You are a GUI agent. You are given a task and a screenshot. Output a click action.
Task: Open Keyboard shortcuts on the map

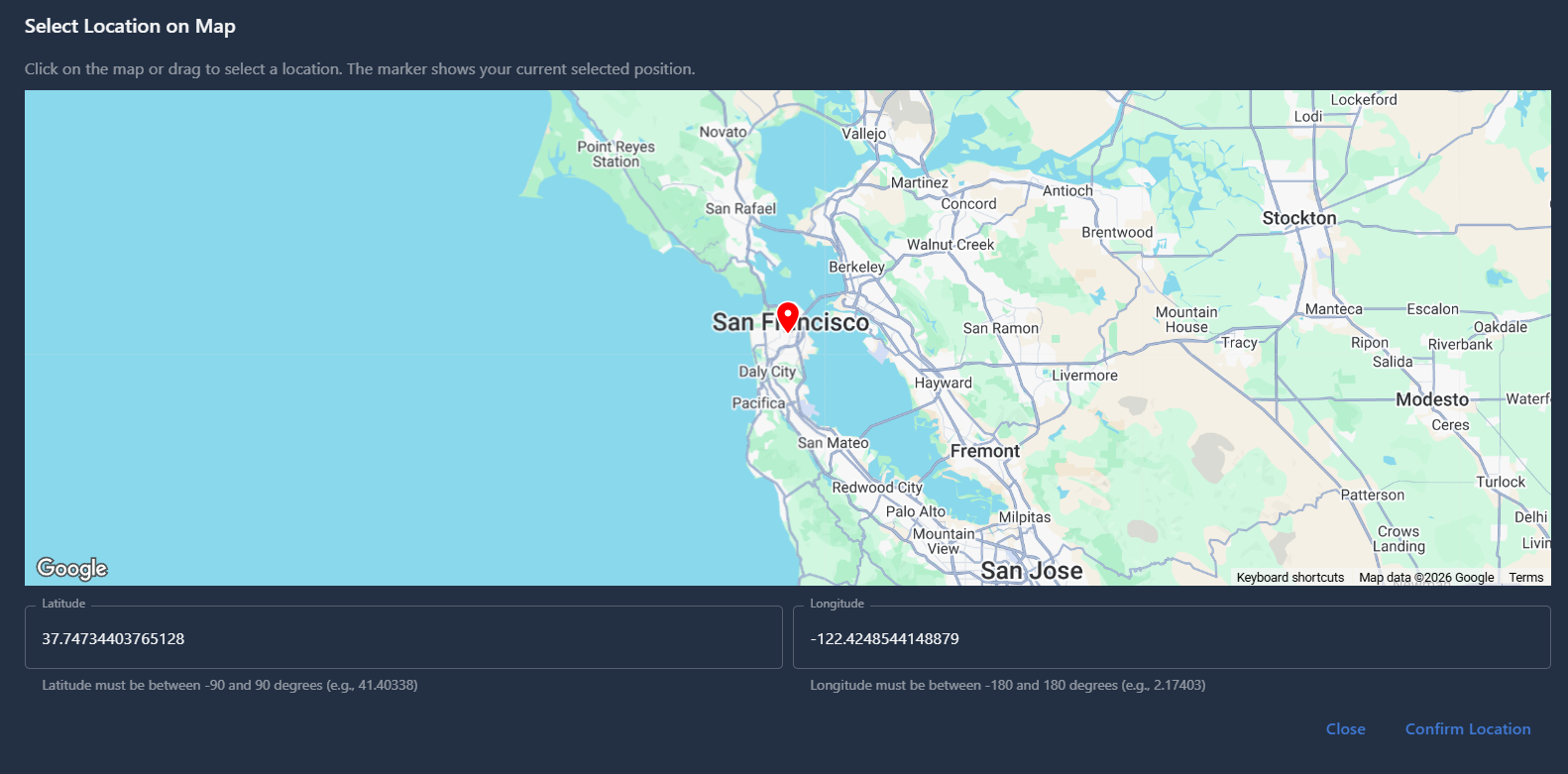1290,578
